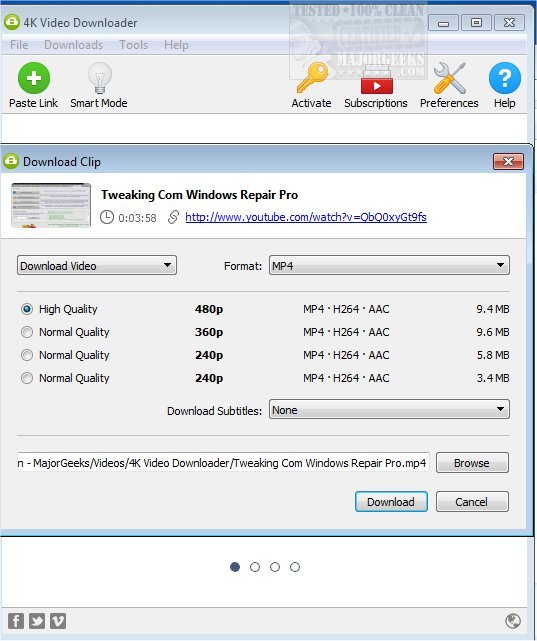The height and width of the screenshot is (641, 537).
Task: Open the Vimeo icon in footer
Action: click(58, 621)
